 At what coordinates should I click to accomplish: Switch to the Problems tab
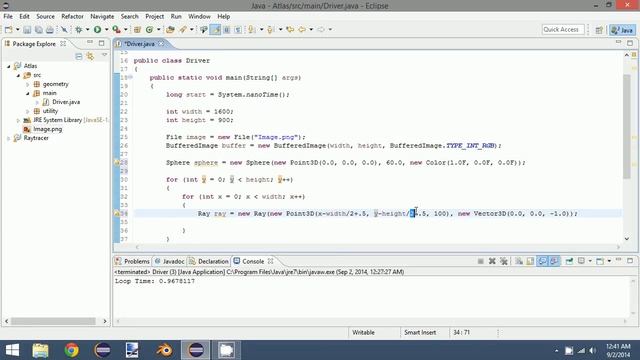(133, 261)
